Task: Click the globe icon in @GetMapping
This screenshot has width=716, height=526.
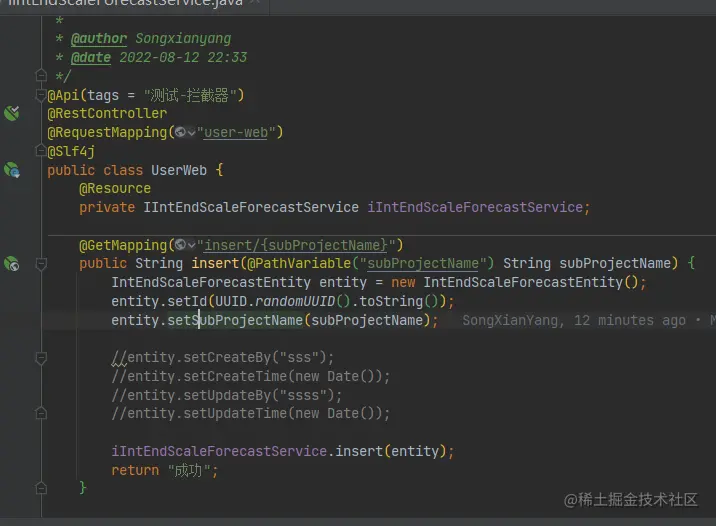Action: point(180,245)
